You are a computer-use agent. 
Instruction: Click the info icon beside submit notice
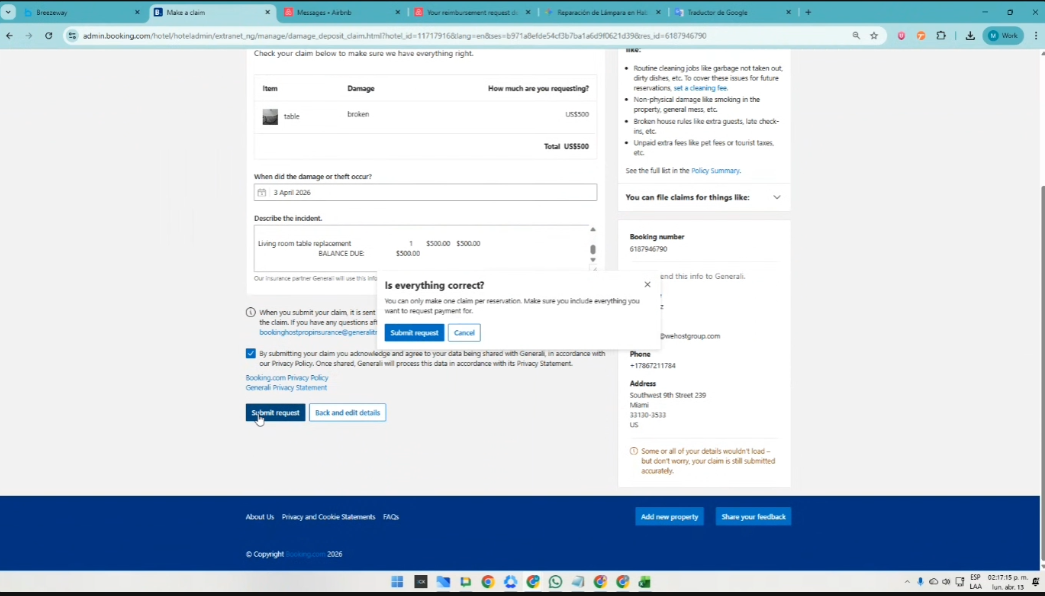(251, 312)
